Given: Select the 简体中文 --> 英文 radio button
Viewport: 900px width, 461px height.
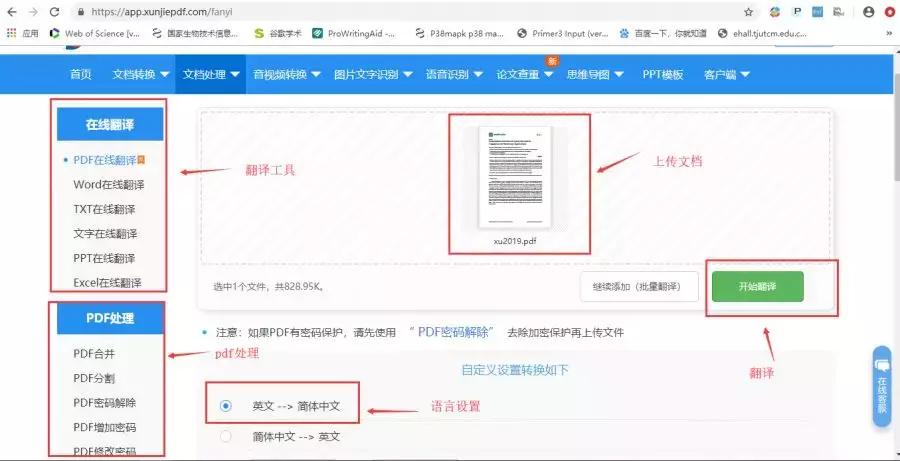Looking at the screenshot, I should tap(226, 436).
